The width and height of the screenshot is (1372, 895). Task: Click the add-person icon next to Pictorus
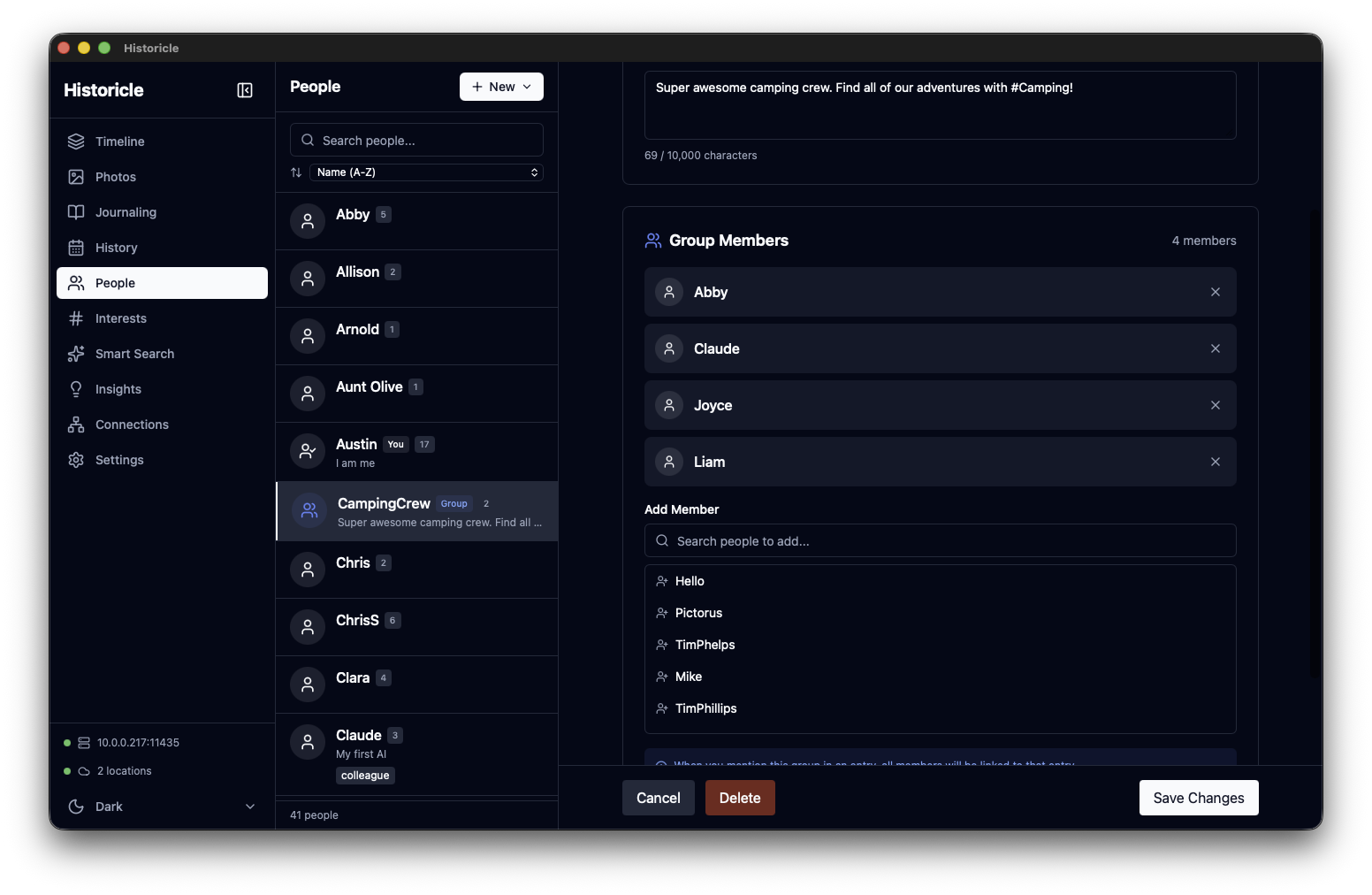coord(661,613)
